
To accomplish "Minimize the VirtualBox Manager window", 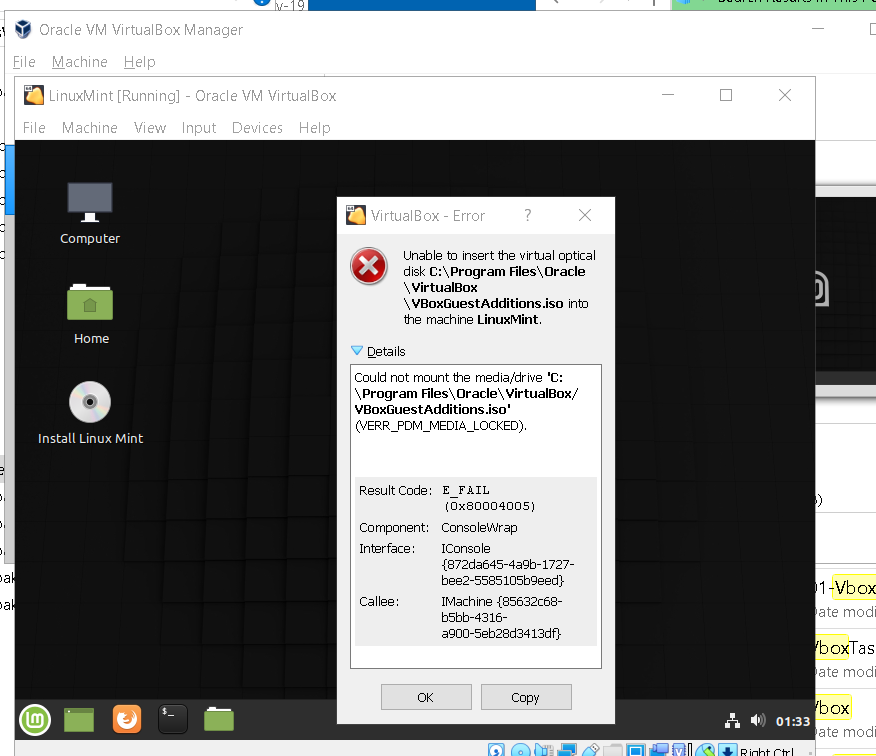I will click(818, 28).
